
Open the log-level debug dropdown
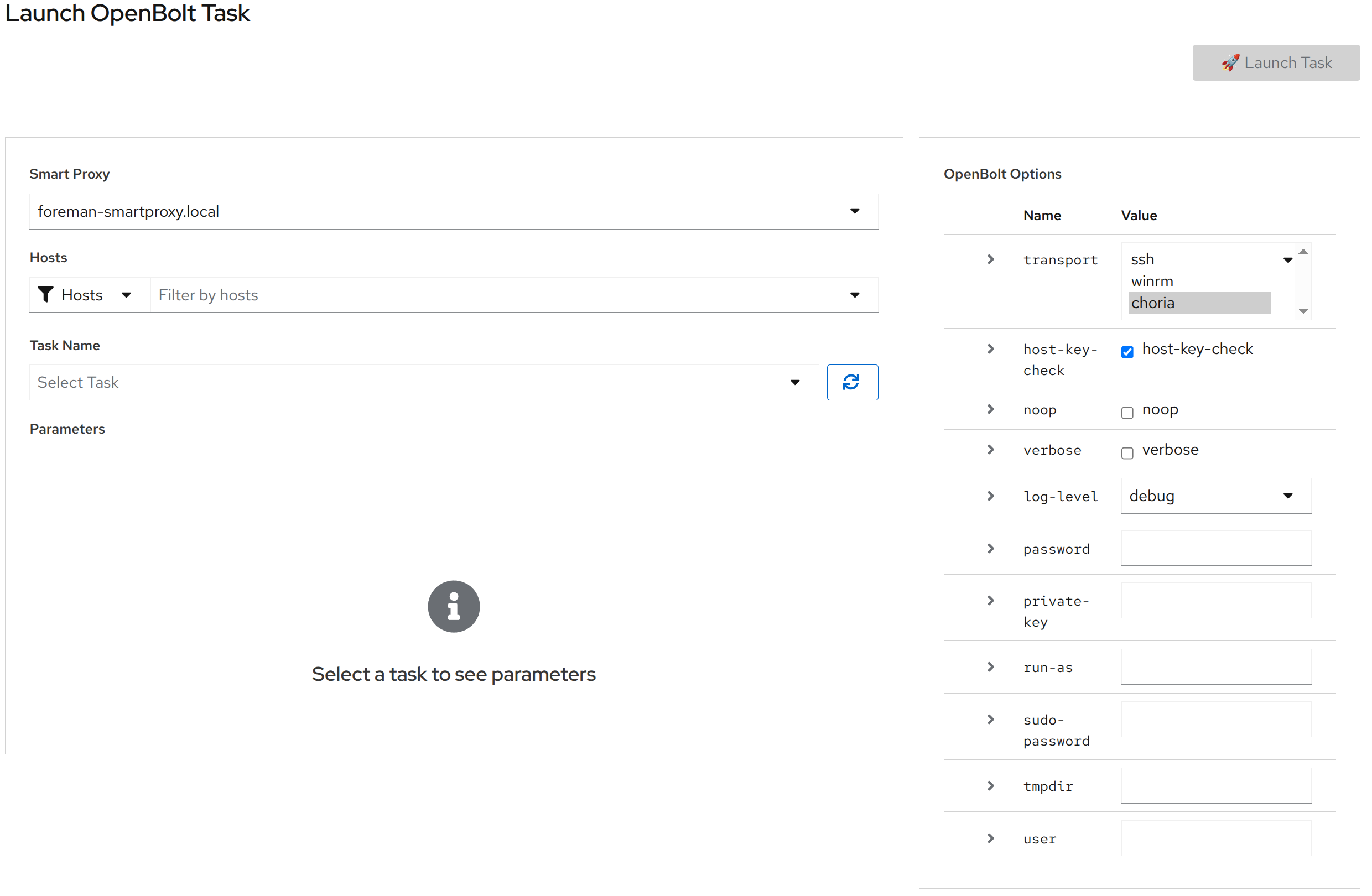(1216, 496)
